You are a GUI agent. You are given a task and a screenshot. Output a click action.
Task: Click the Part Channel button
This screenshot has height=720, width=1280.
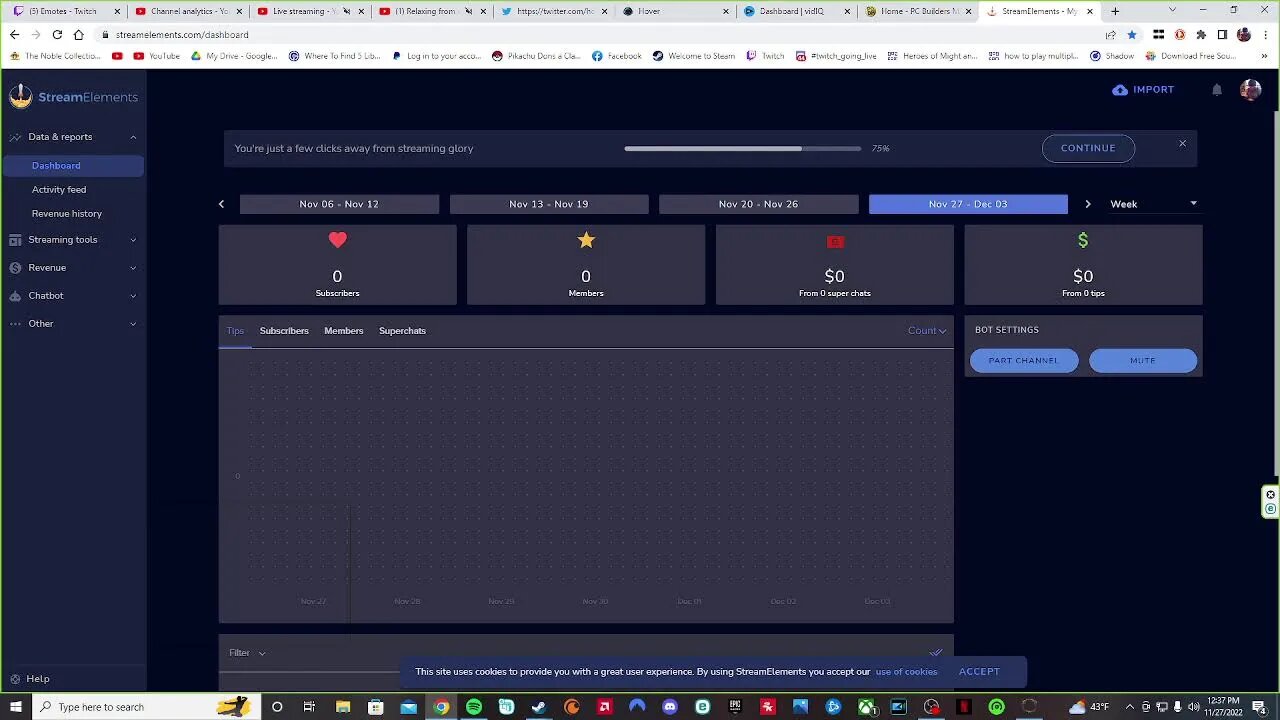pyautogui.click(x=1024, y=360)
